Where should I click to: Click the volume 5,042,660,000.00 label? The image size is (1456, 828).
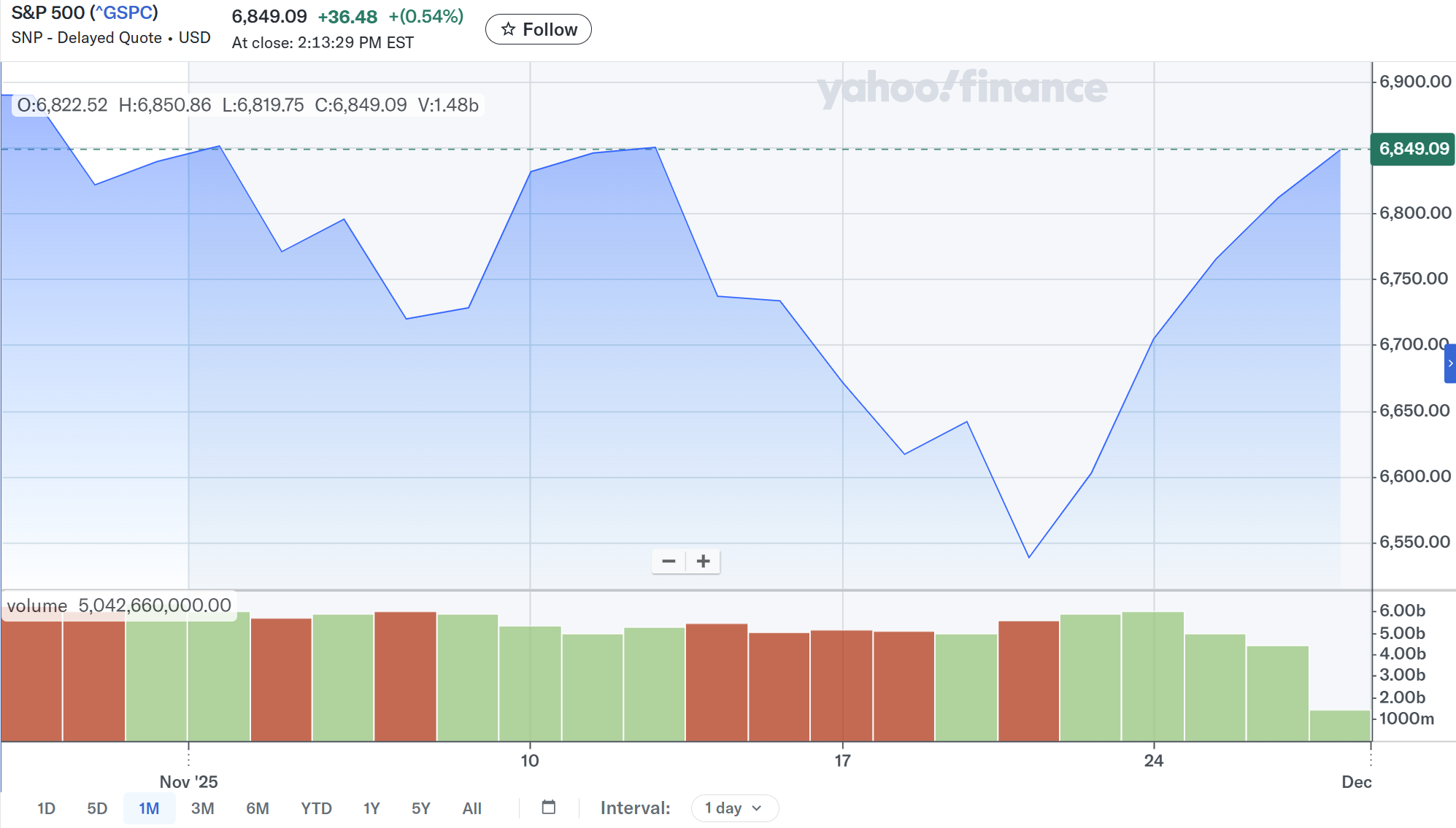[x=119, y=605]
